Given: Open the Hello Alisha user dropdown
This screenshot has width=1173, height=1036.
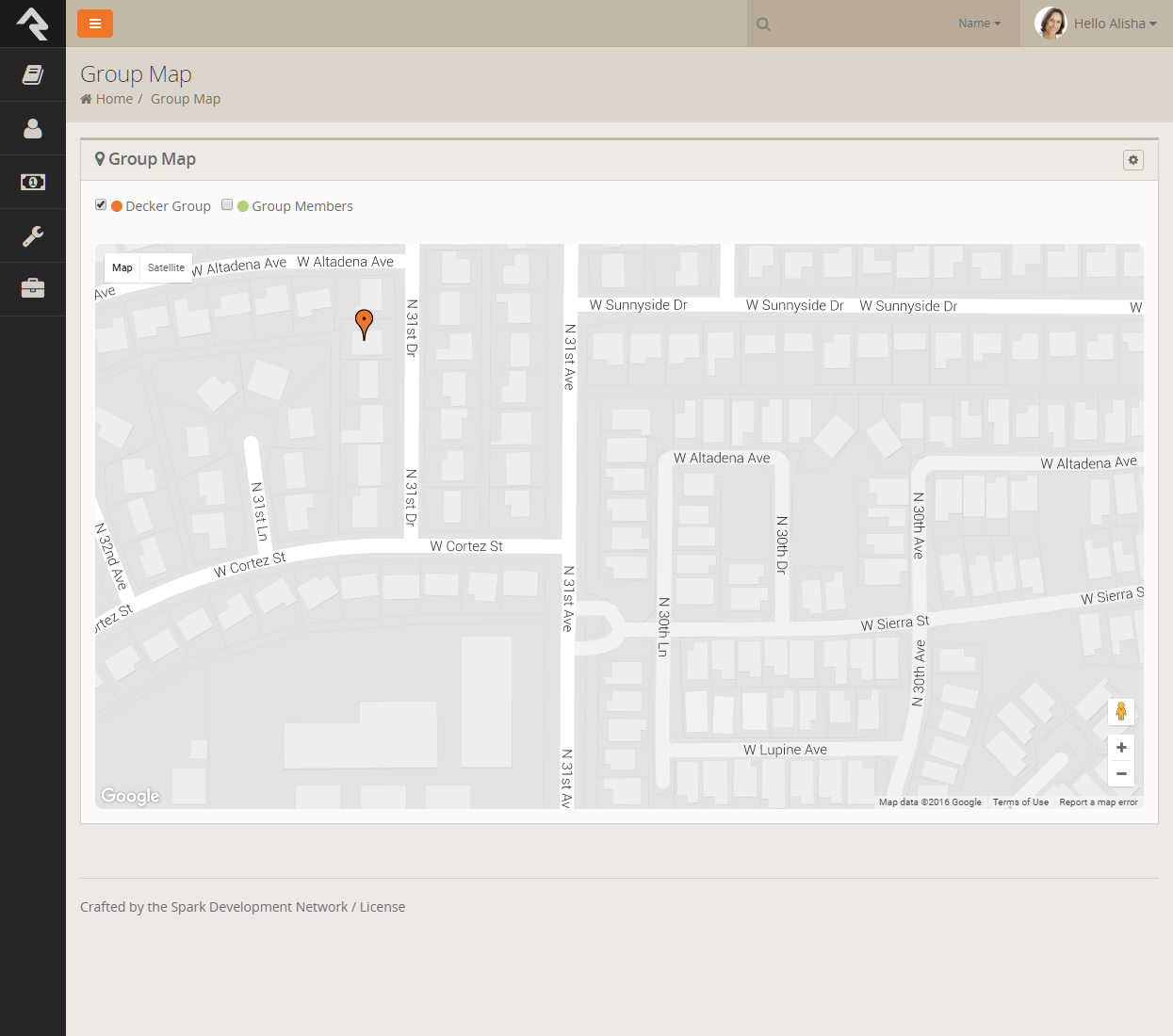Looking at the screenshot, I should coord(1097,24).
